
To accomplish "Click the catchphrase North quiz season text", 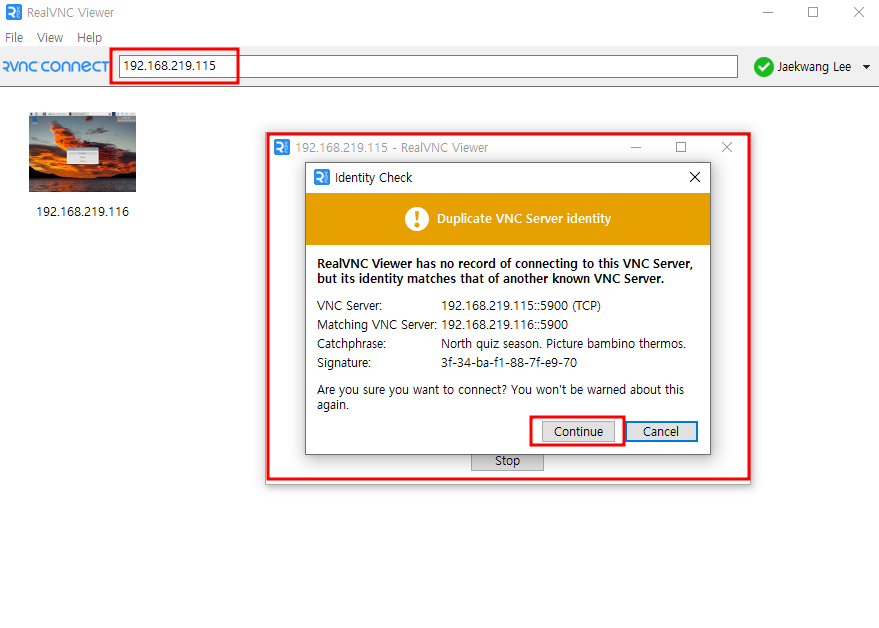I will [x=563, y=344].
